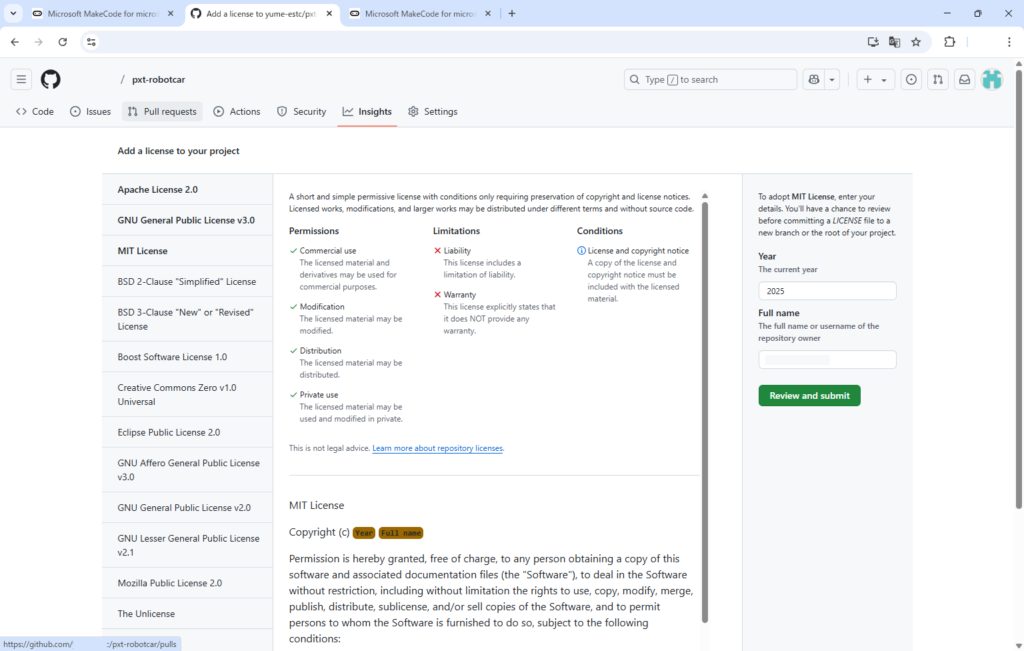Click the translate page icon

(895, 42)
